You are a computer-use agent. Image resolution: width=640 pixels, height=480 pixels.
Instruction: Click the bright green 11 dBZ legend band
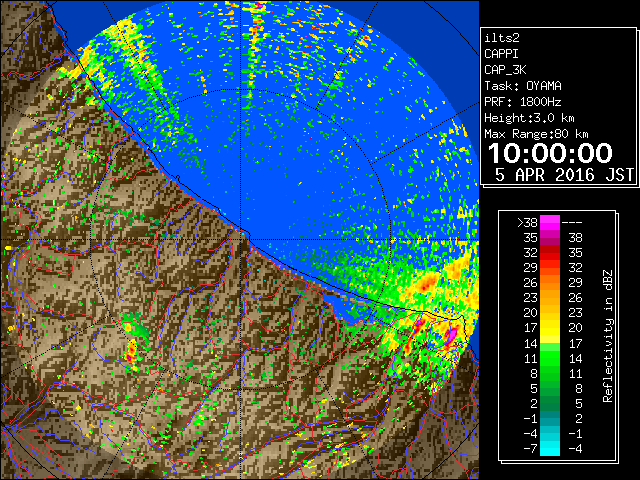tap(550, 358)
